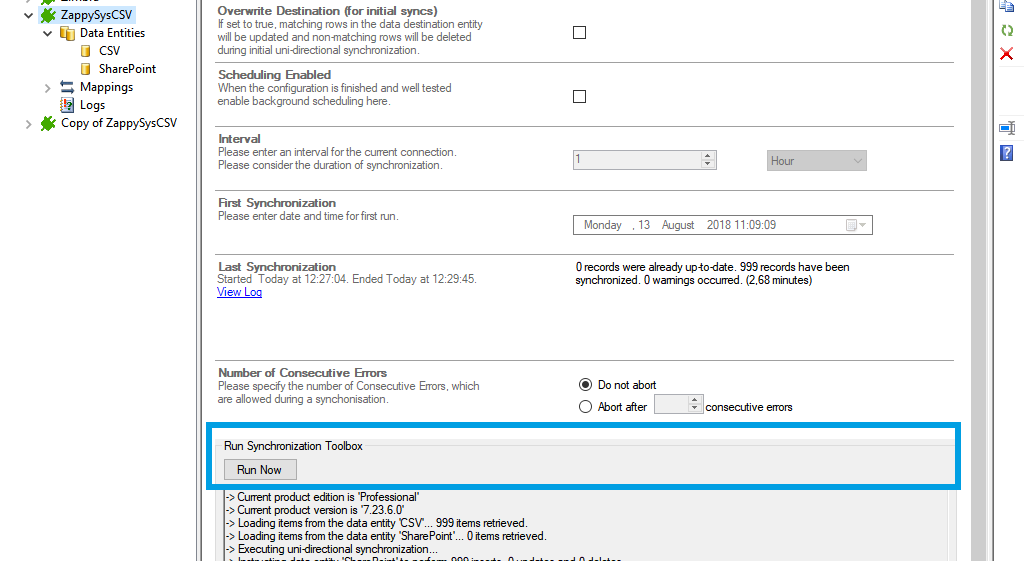Image resolution: width=1024 pixels, height=561 pixels.
Task: Click the red X delete icon
Action: tap(1007, 53)
